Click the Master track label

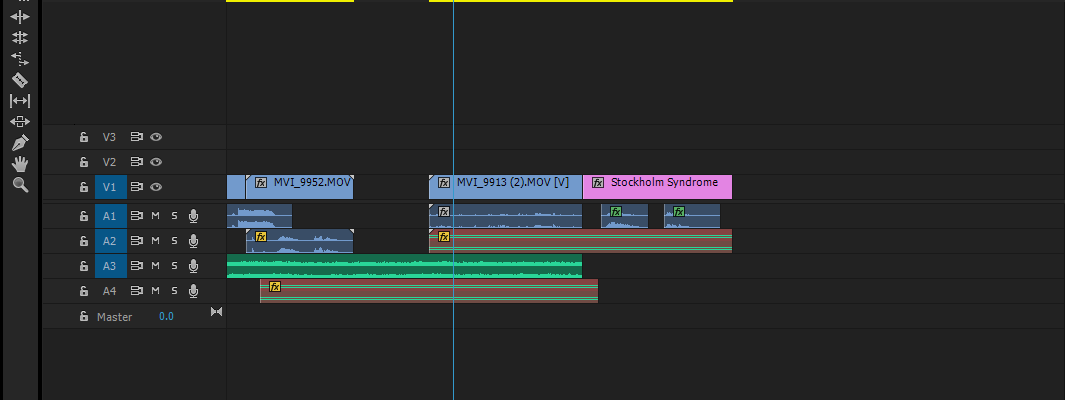coord(115,316)
